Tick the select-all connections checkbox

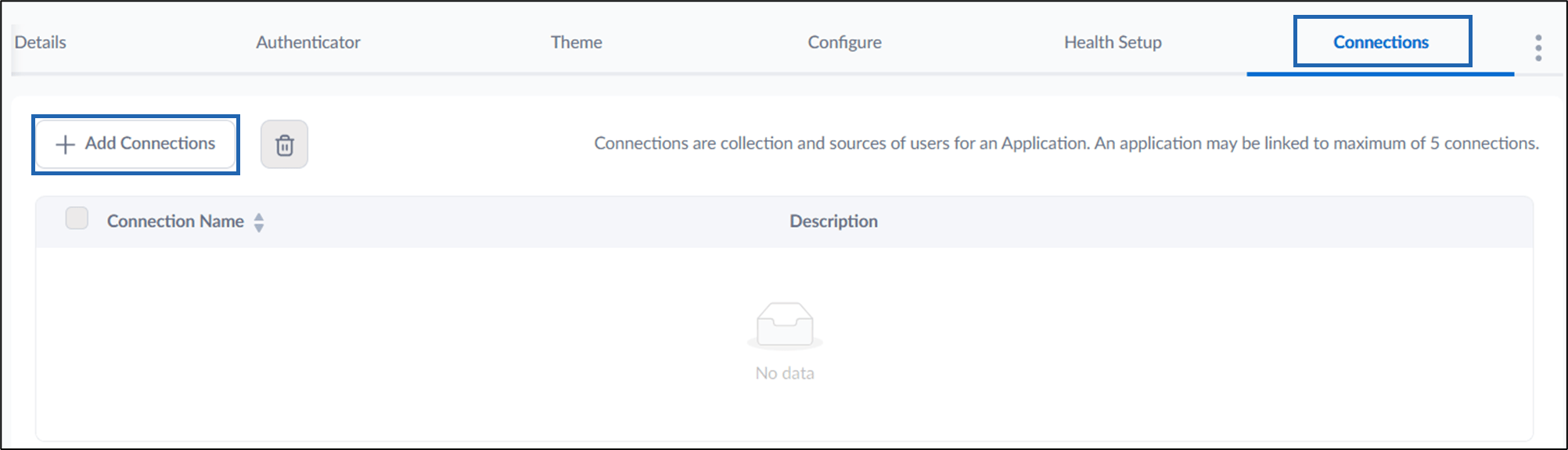coord(77,218)
